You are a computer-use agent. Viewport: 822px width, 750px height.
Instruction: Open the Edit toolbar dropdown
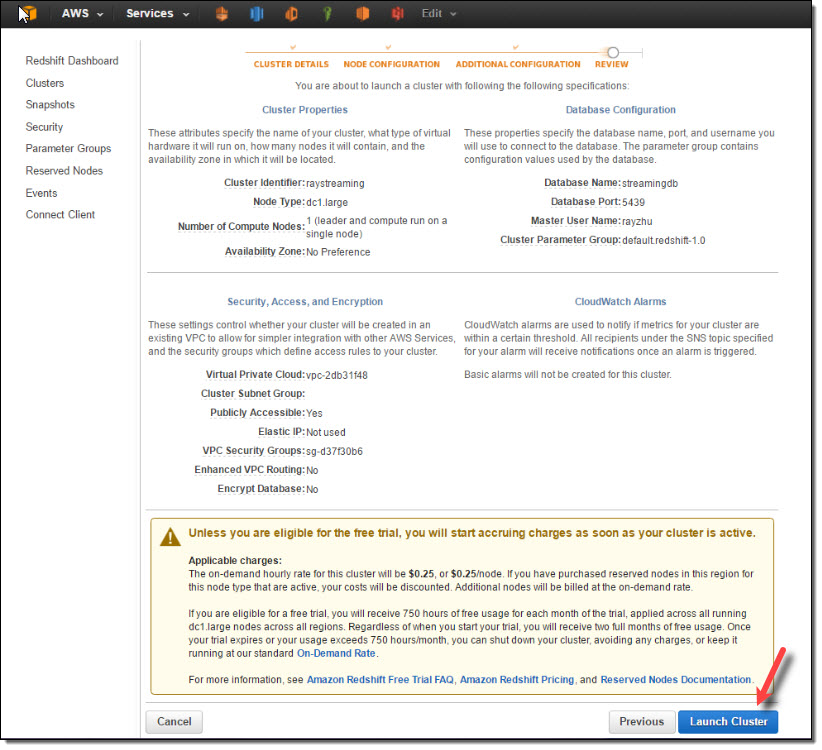click(x=438, y=14)
